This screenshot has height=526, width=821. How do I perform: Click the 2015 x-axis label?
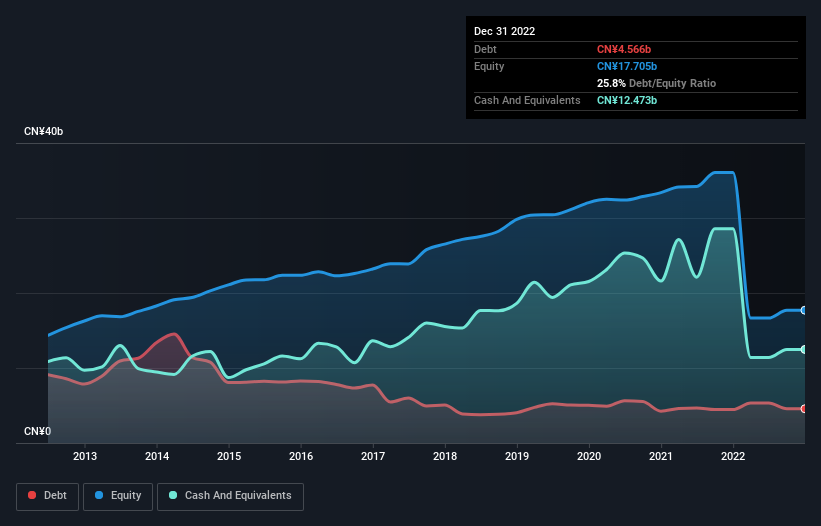pyautogui.click(x=229, y=456)
